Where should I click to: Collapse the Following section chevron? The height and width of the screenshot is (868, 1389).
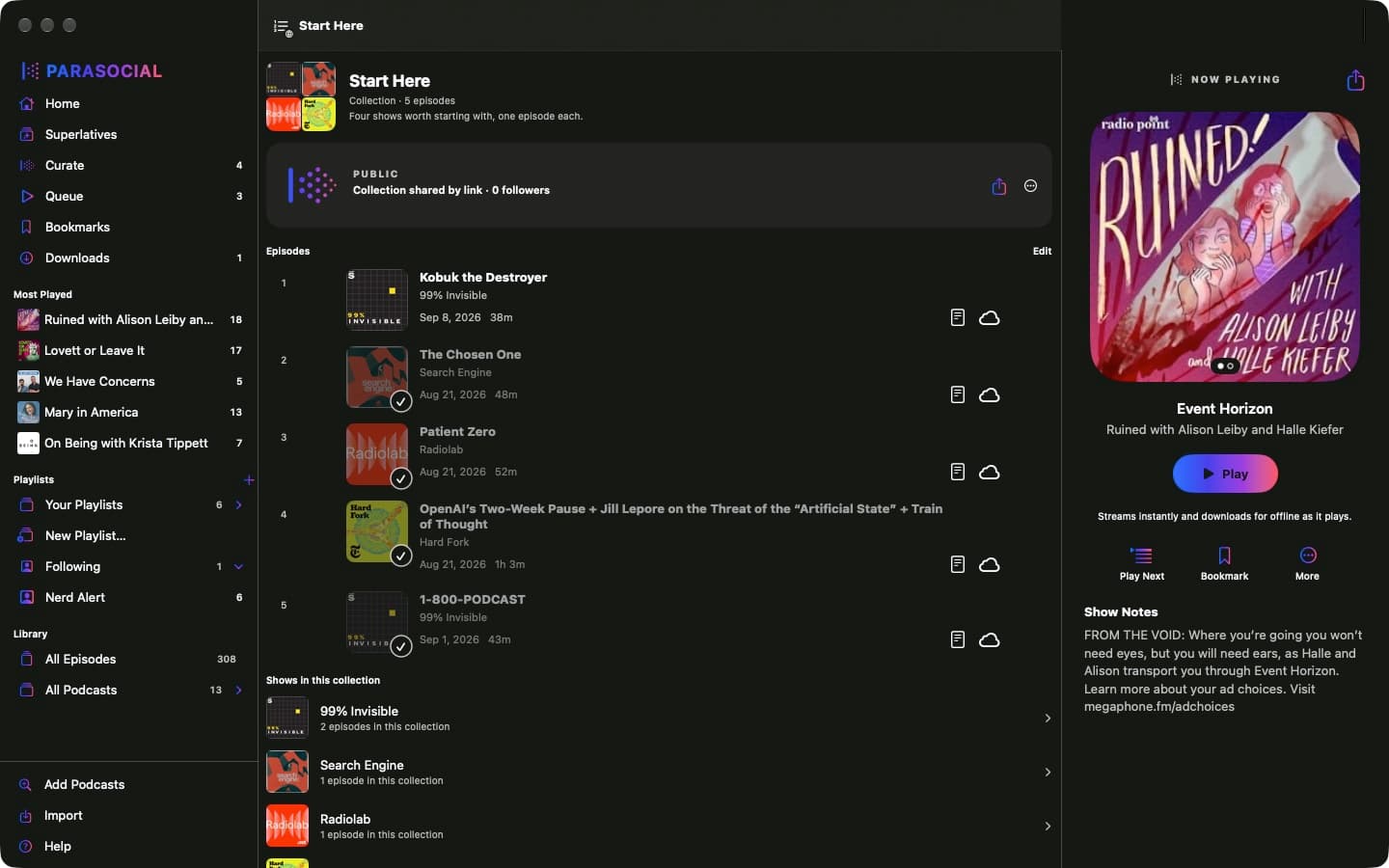click(x=239, y=566)
